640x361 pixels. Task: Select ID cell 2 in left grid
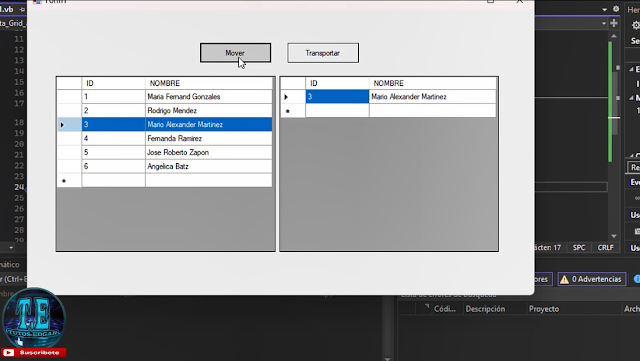113,111
